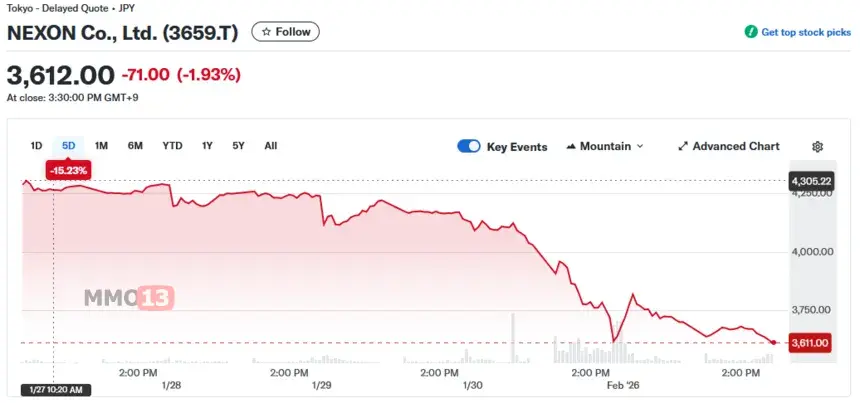Screen dimensions: 860x403
Task: Select the 5D time range
Action: click(69, 146)
